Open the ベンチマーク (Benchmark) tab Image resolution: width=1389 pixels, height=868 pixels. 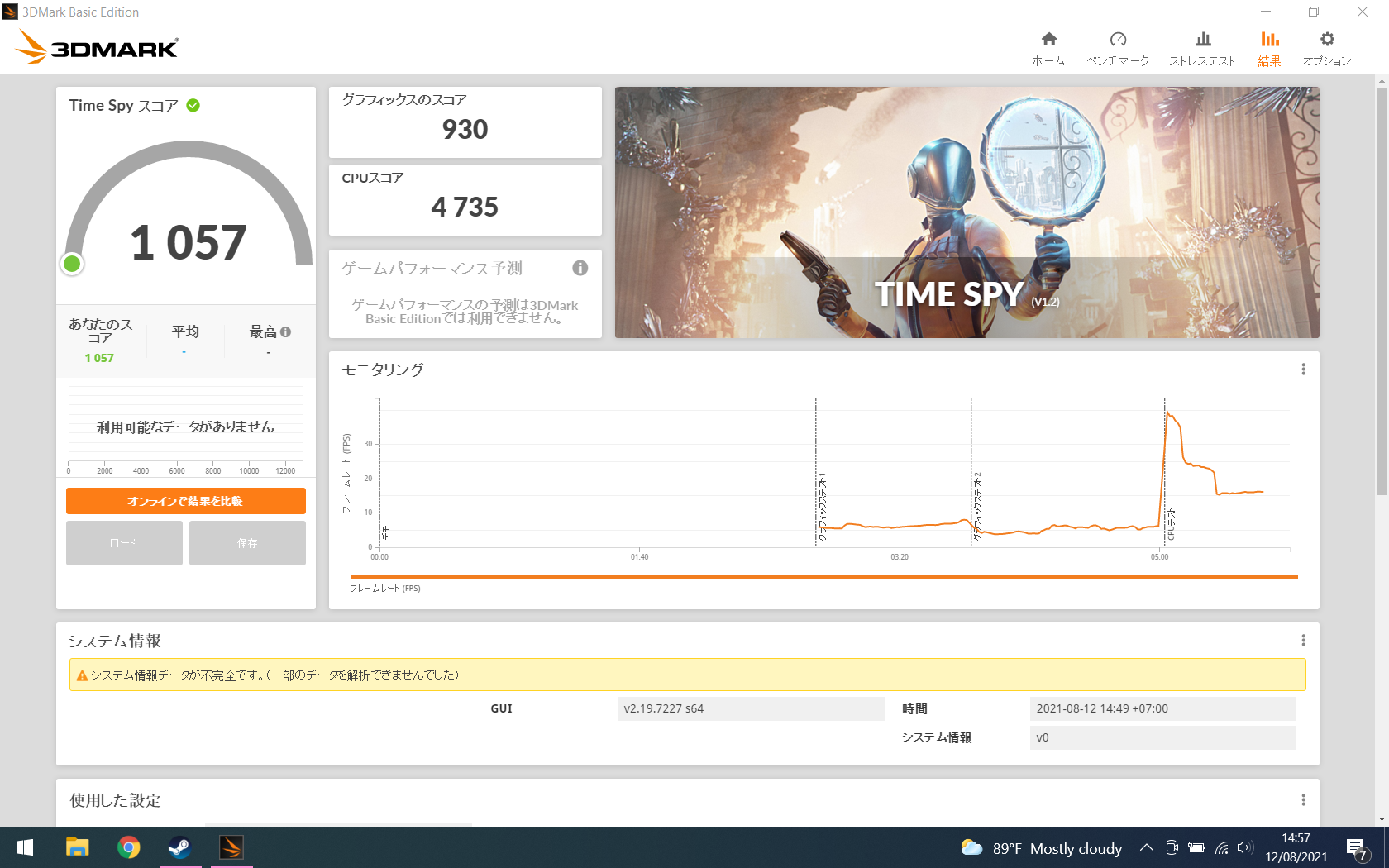click(x=1118, y=49)
